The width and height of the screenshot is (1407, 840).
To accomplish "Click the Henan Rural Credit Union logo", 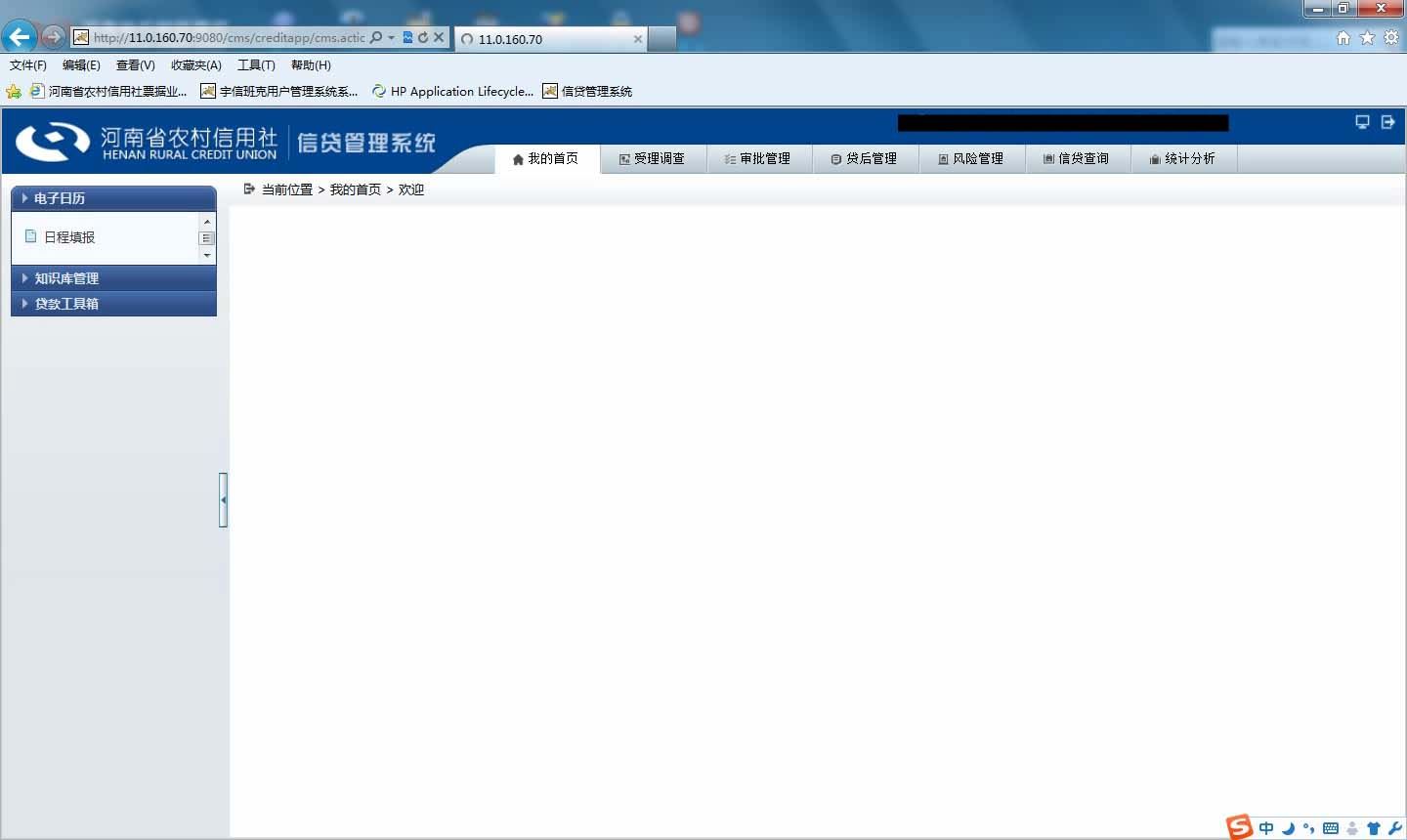I will click(x=147, y=143).
